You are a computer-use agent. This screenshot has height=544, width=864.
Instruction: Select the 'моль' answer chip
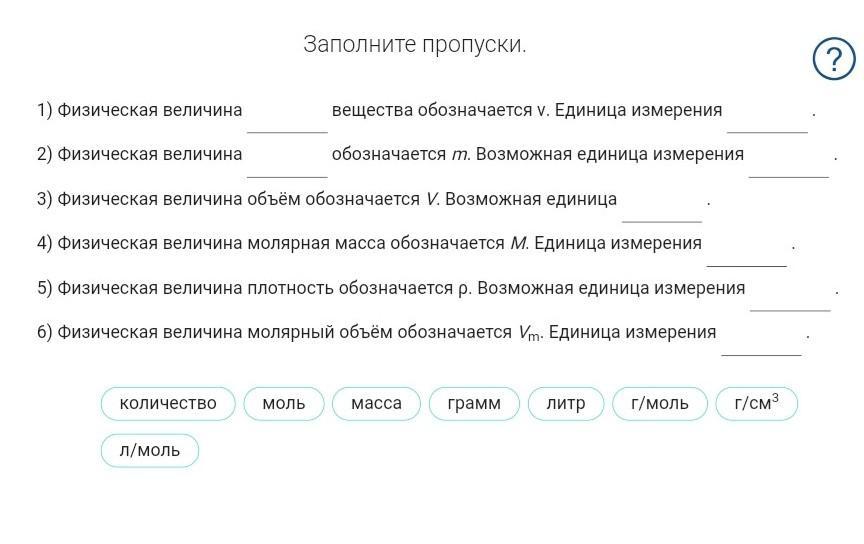(x=284, y=404)
